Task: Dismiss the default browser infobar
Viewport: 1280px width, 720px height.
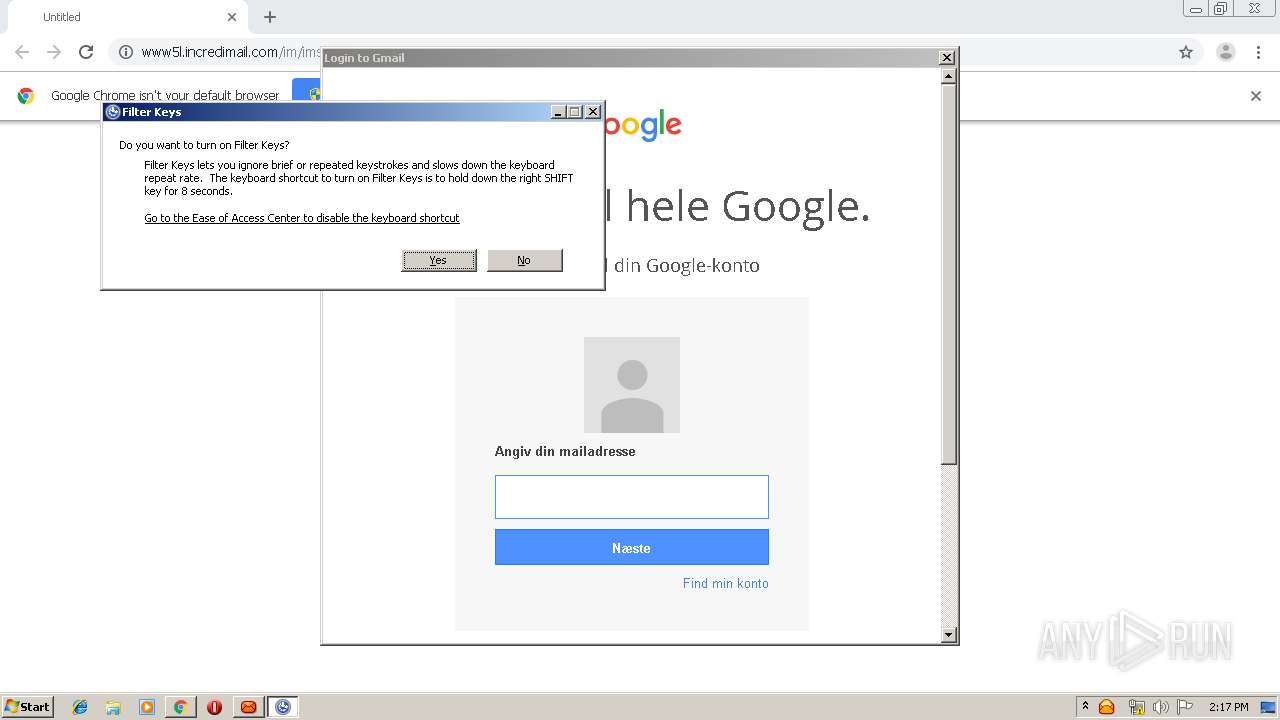Action: 1256,96
